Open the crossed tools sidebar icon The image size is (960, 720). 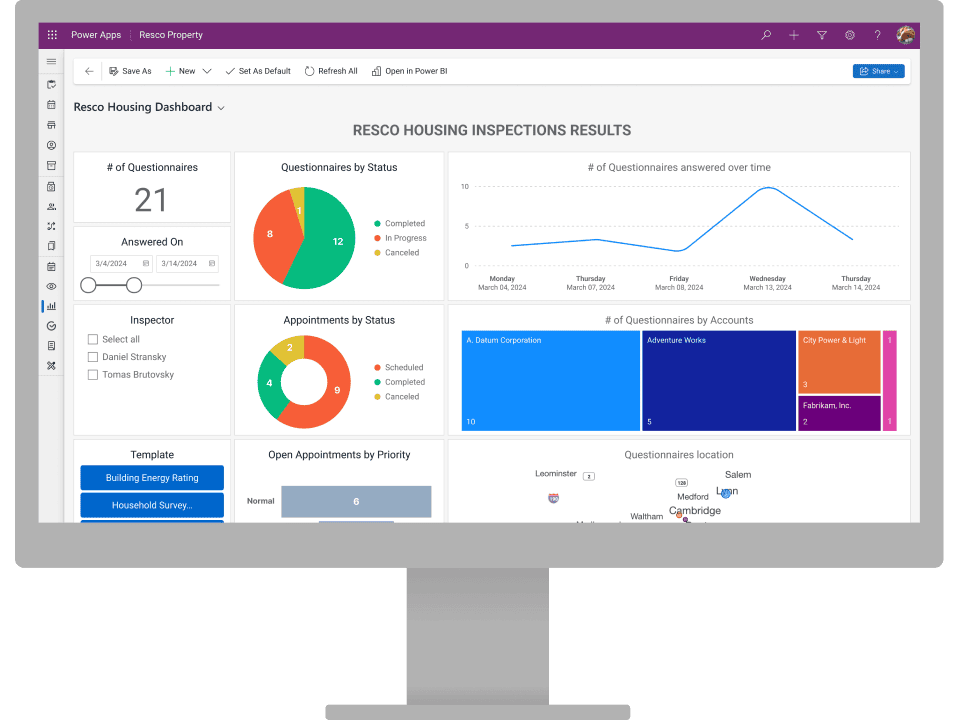pyautogui.click(x=51, y=366)
